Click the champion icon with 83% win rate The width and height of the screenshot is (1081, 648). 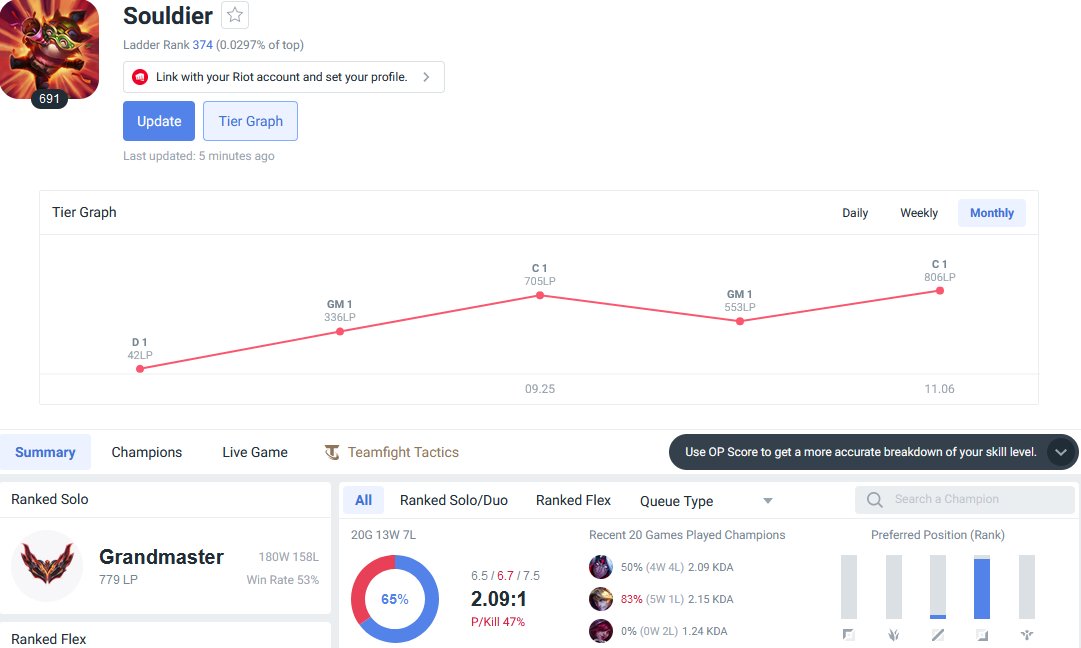click(x=600, y=599)
